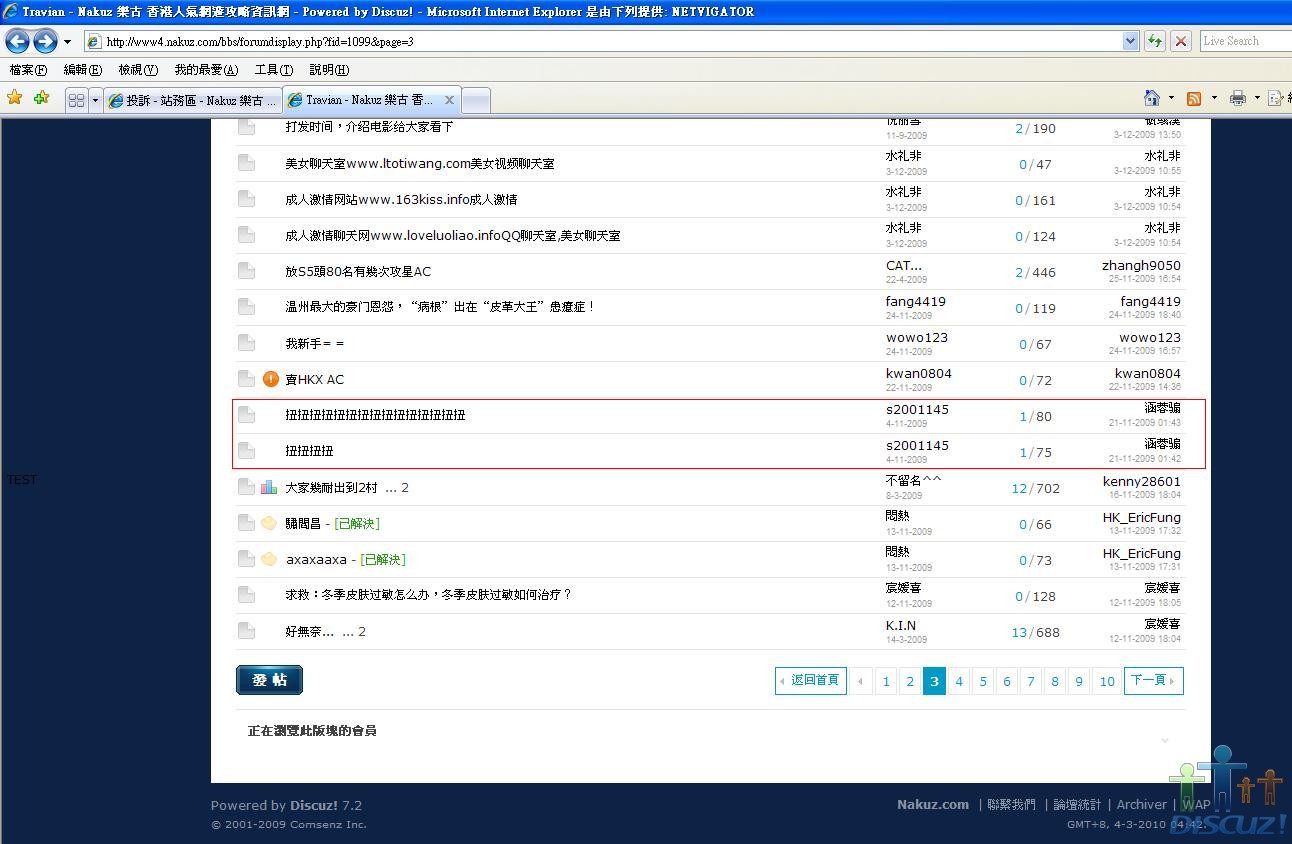
Task: Click poll chart icon beside 大家幾耐出到2村
Action: pyautogui.click(x=269, y=487)
